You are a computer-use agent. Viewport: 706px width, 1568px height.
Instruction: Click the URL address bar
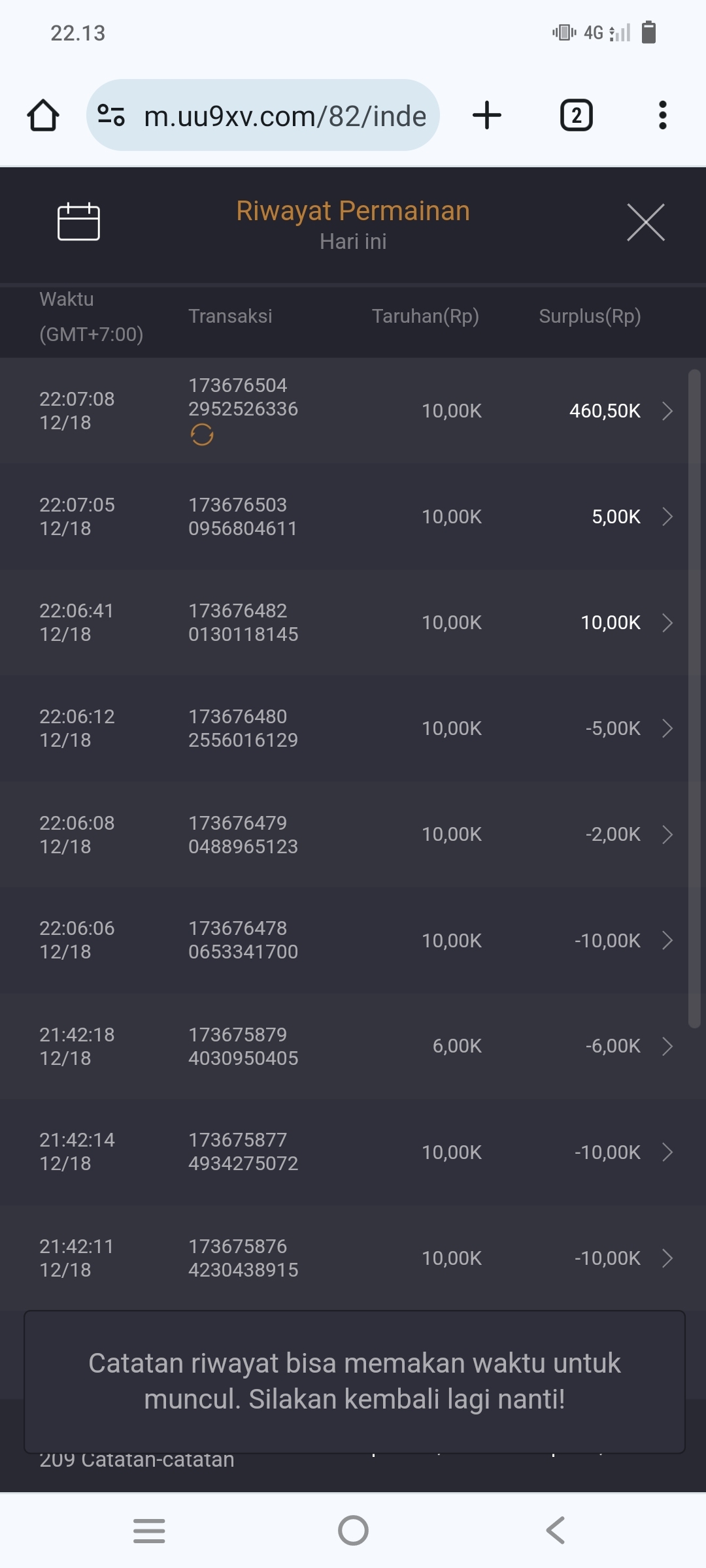pyautogui.click(x=284, y=116)
